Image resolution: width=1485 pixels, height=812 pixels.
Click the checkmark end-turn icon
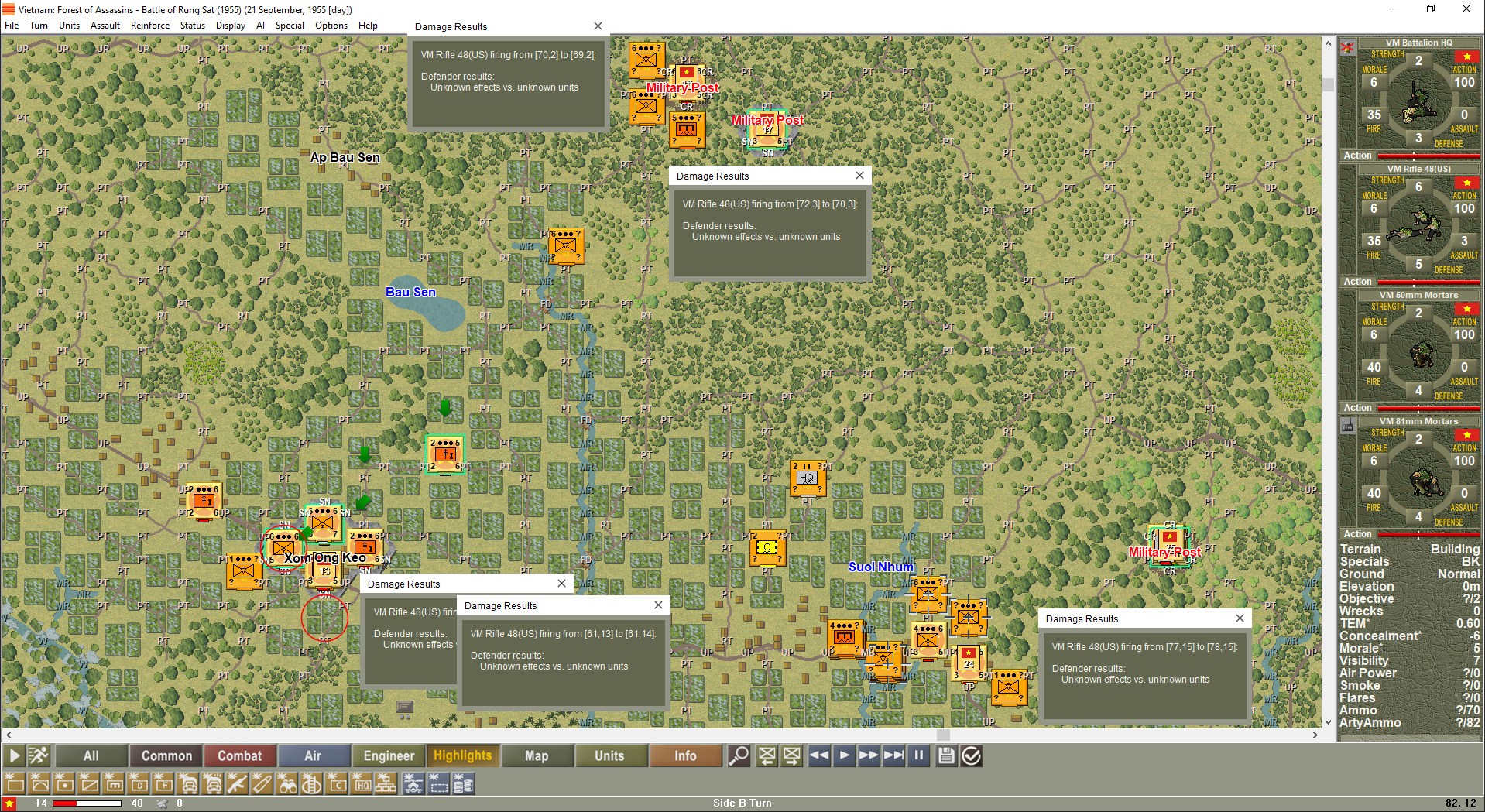971,755
